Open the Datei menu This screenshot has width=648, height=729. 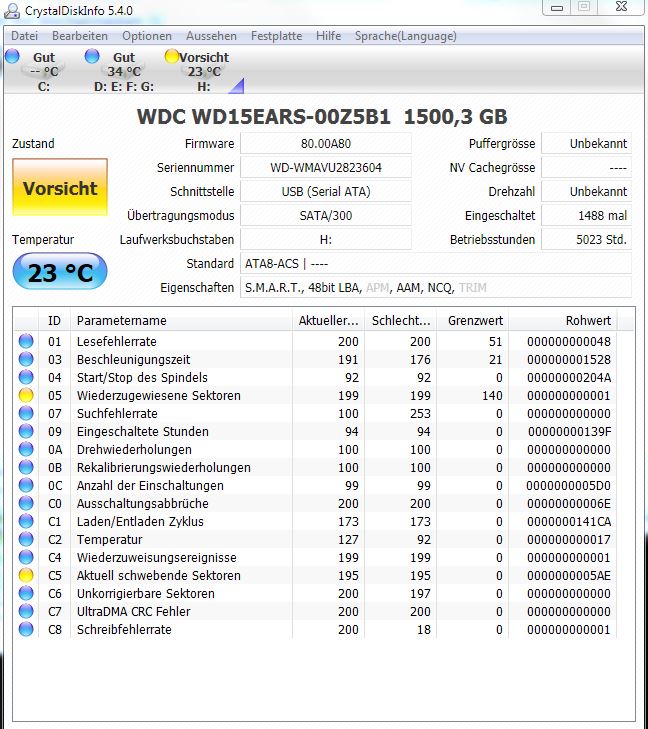tap(24, 36)
